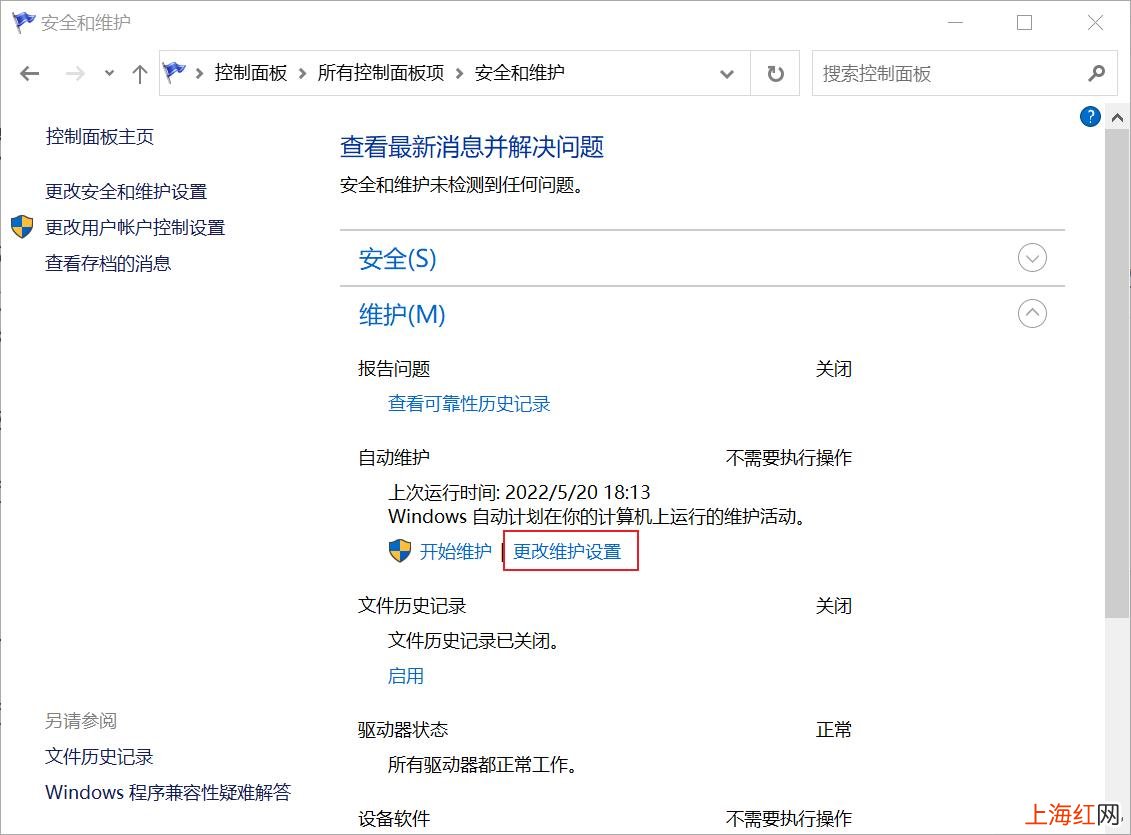Open 文件历史记录 under 另请参阅
The height and width of the screenshot is (835, 1131).
click(x=100, y=756)
